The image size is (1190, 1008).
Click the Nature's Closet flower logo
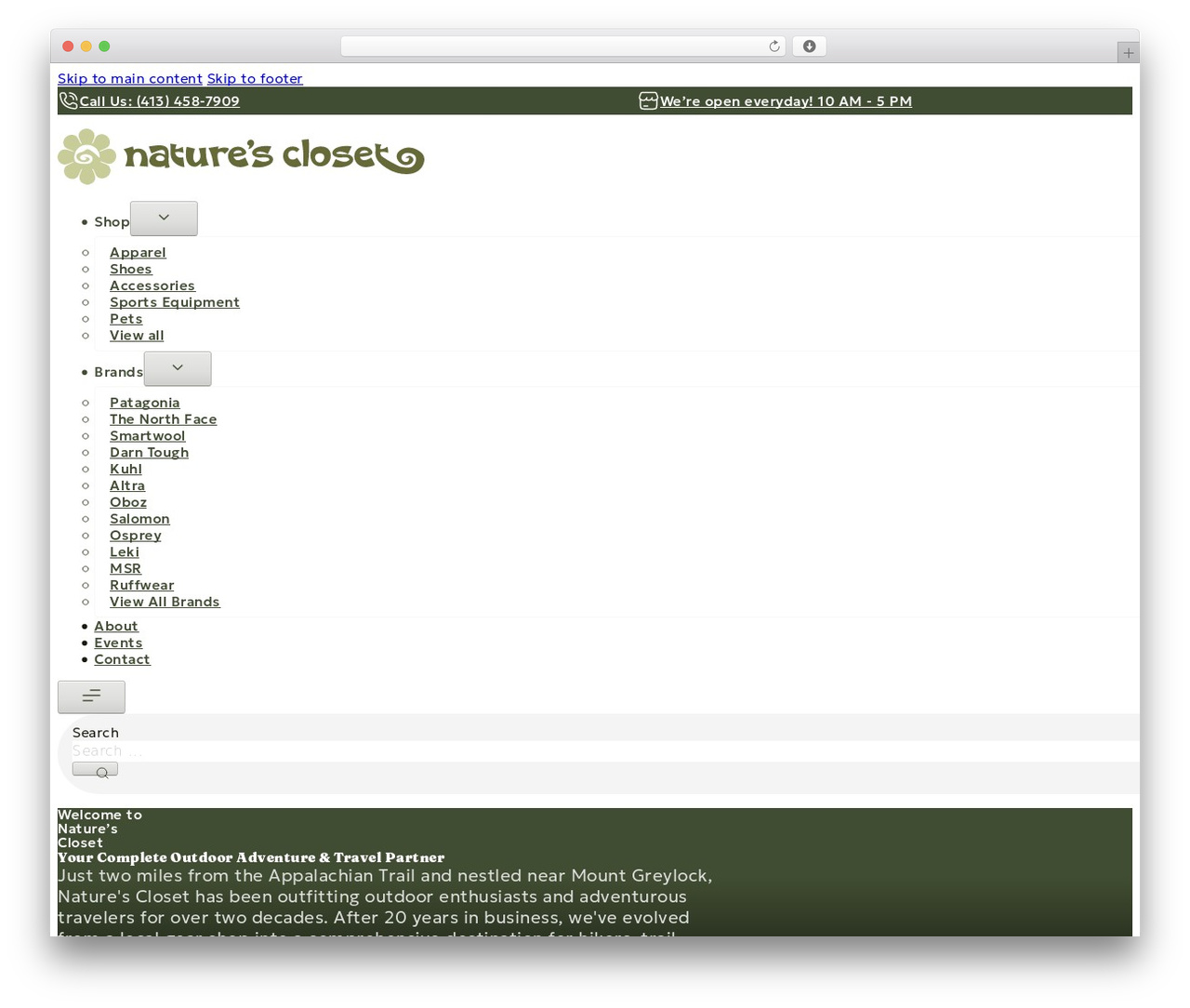tap(87, 156)
